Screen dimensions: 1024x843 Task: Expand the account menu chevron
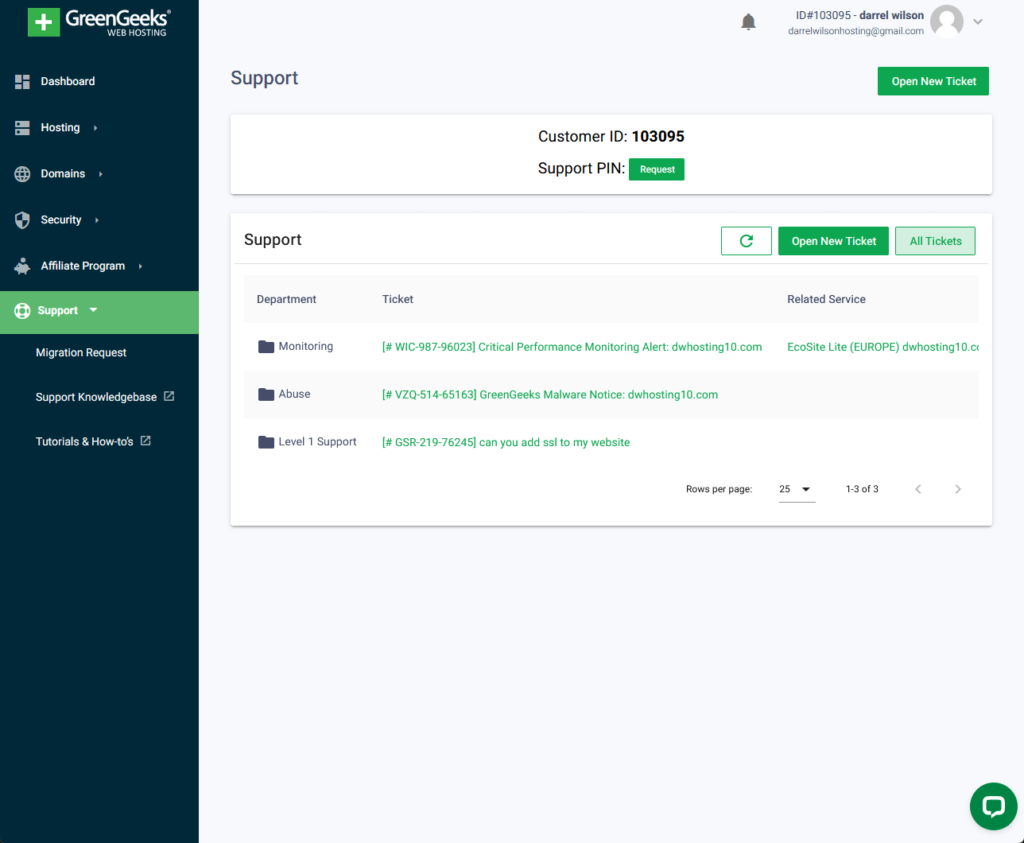[x=978, y=22]
